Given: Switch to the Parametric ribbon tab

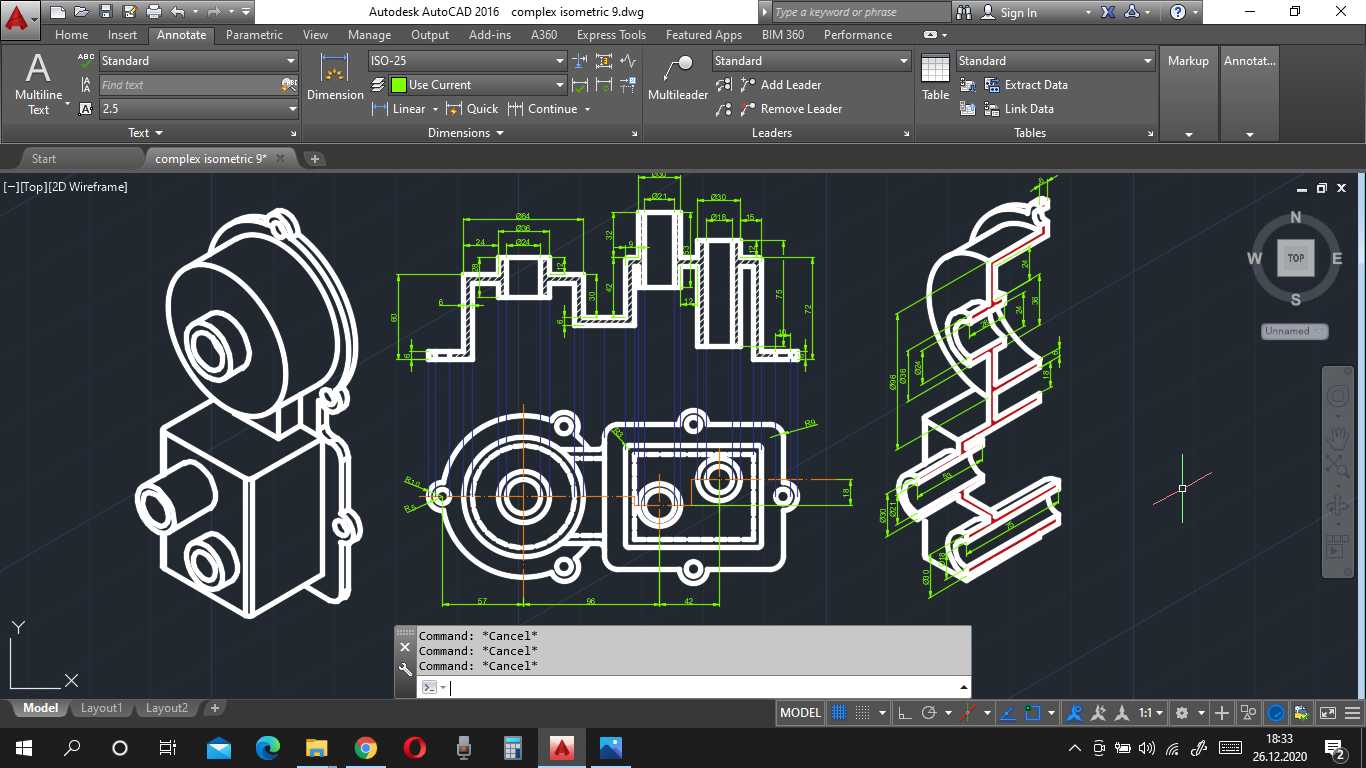Looking at the screenshot, I should [254, 34].
